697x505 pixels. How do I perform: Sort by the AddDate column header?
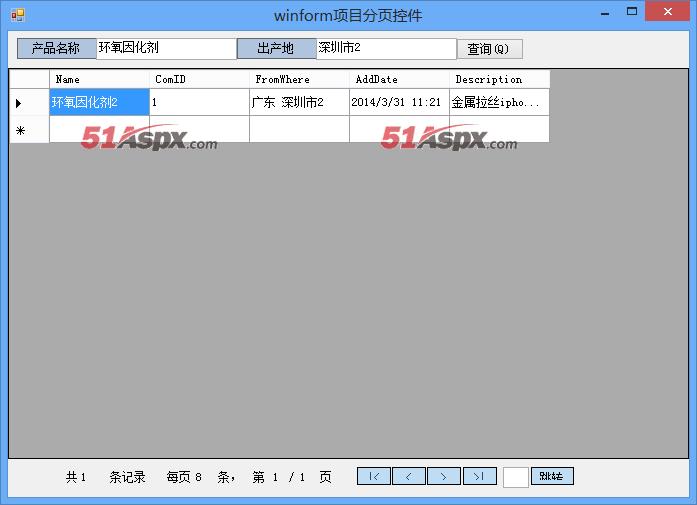tap(399, 80)
